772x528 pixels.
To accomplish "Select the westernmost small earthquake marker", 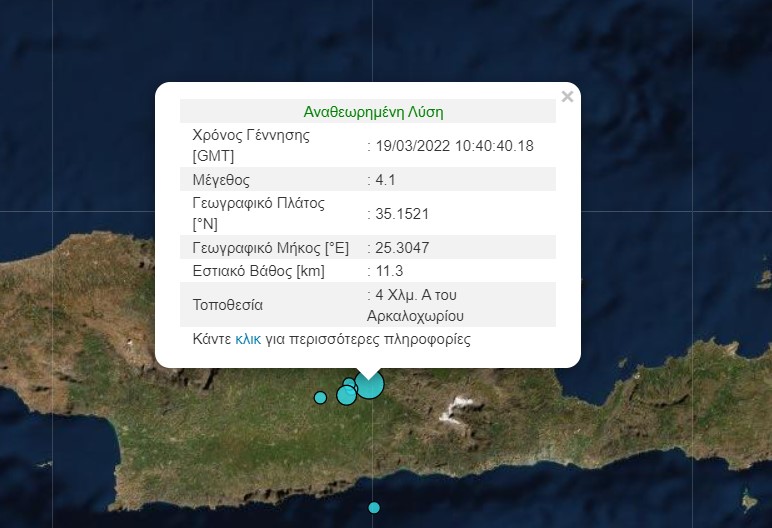I will [x=320, y=397].
